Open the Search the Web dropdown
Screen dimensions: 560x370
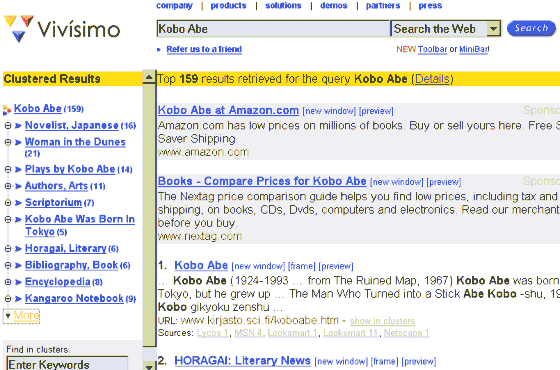point(494,29)
